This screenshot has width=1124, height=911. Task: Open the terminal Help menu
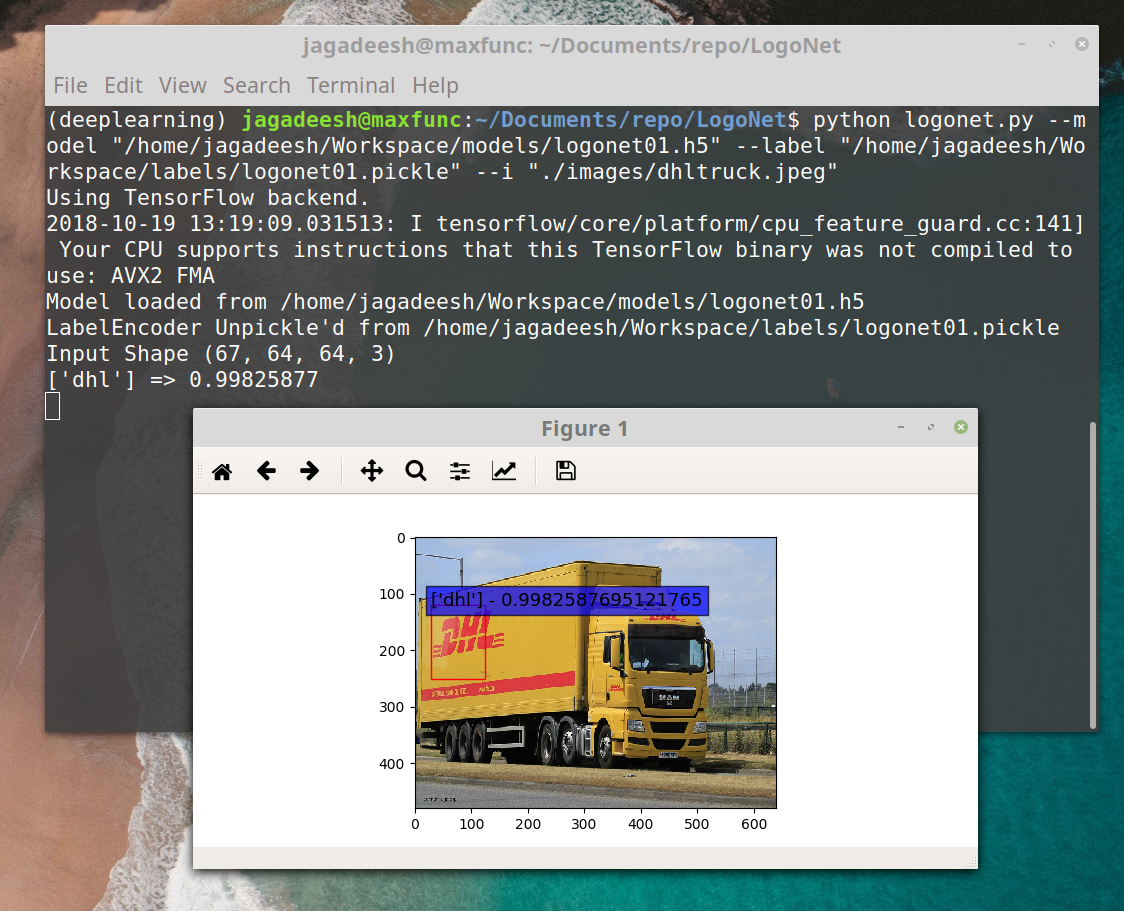click(435, 85)
